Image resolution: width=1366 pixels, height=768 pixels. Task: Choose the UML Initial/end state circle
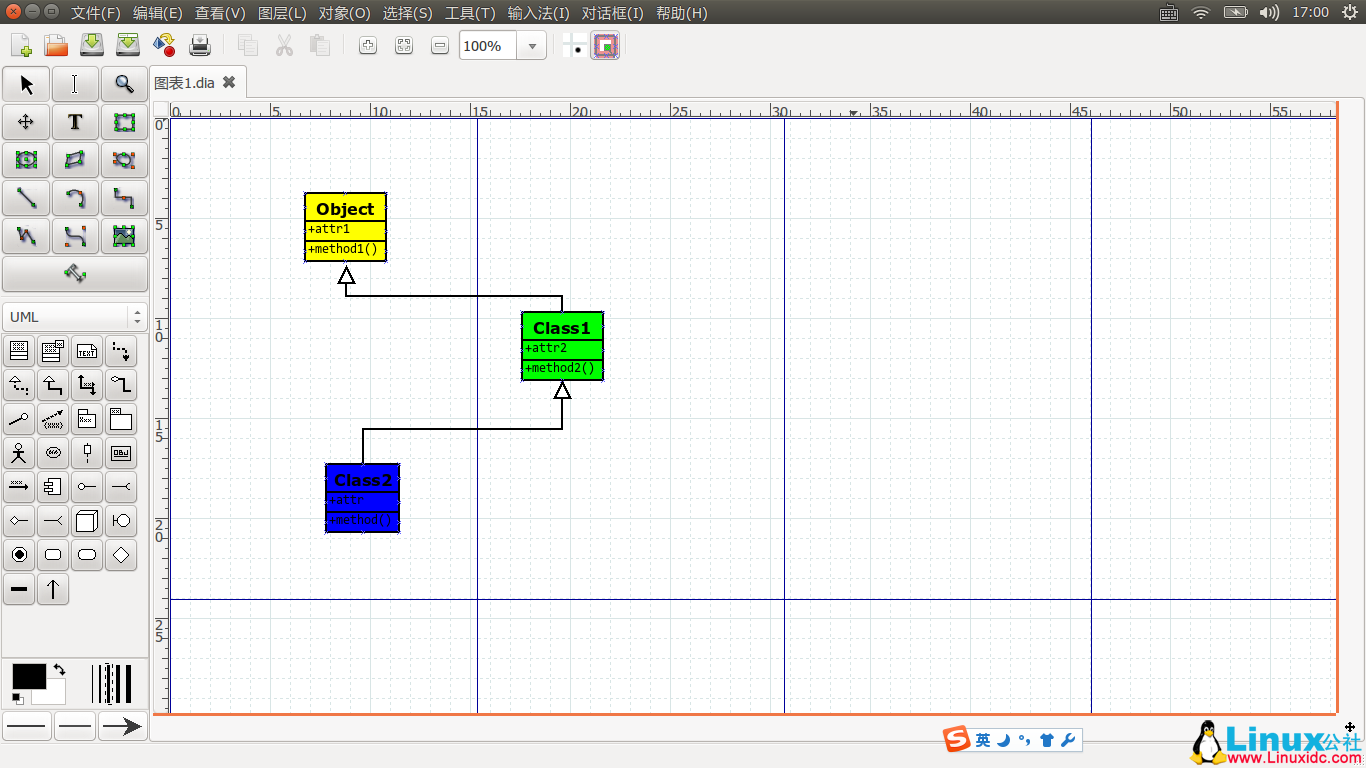point(19,555)
